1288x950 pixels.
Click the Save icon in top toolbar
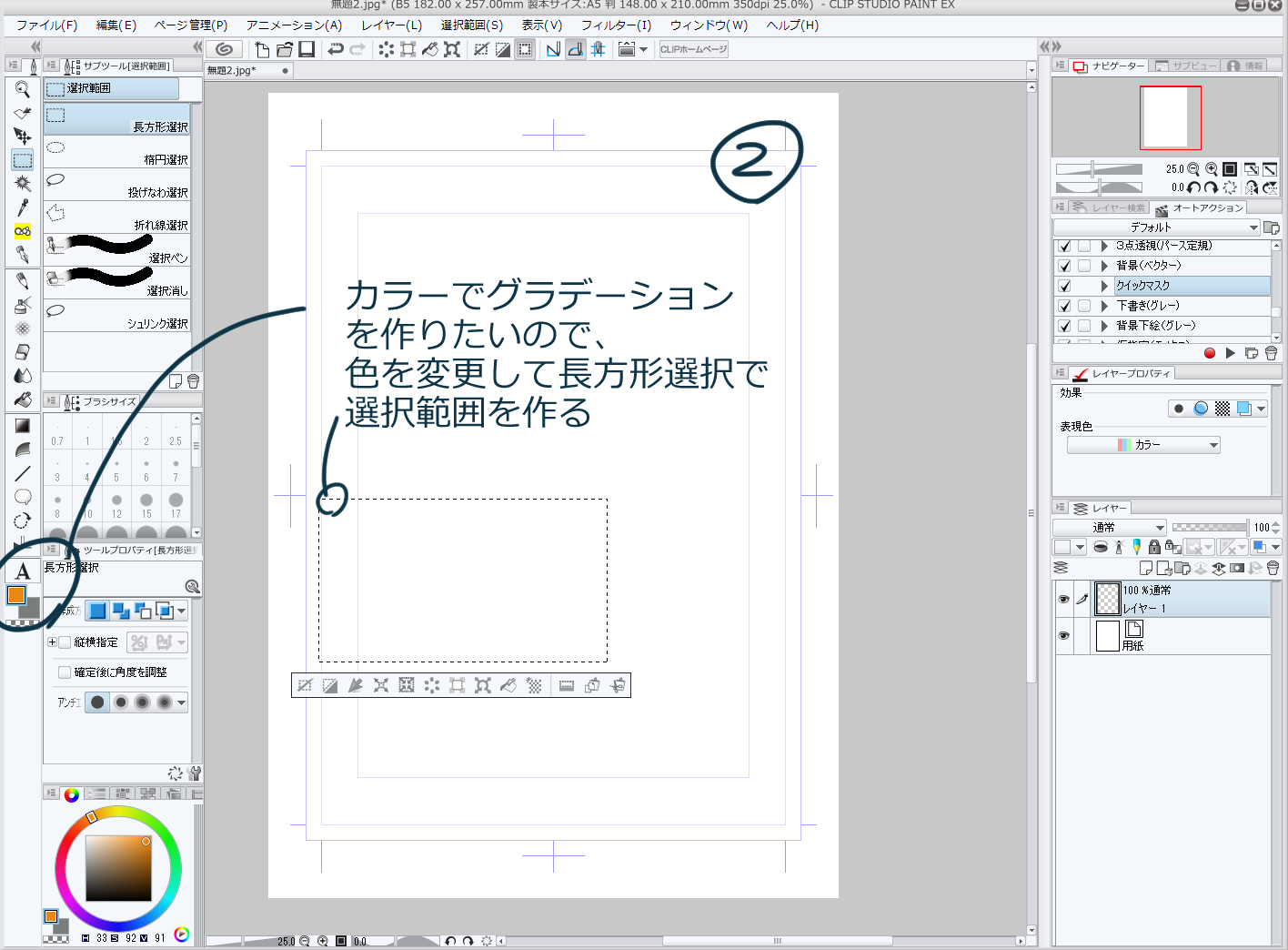click(x=307, y=49)
